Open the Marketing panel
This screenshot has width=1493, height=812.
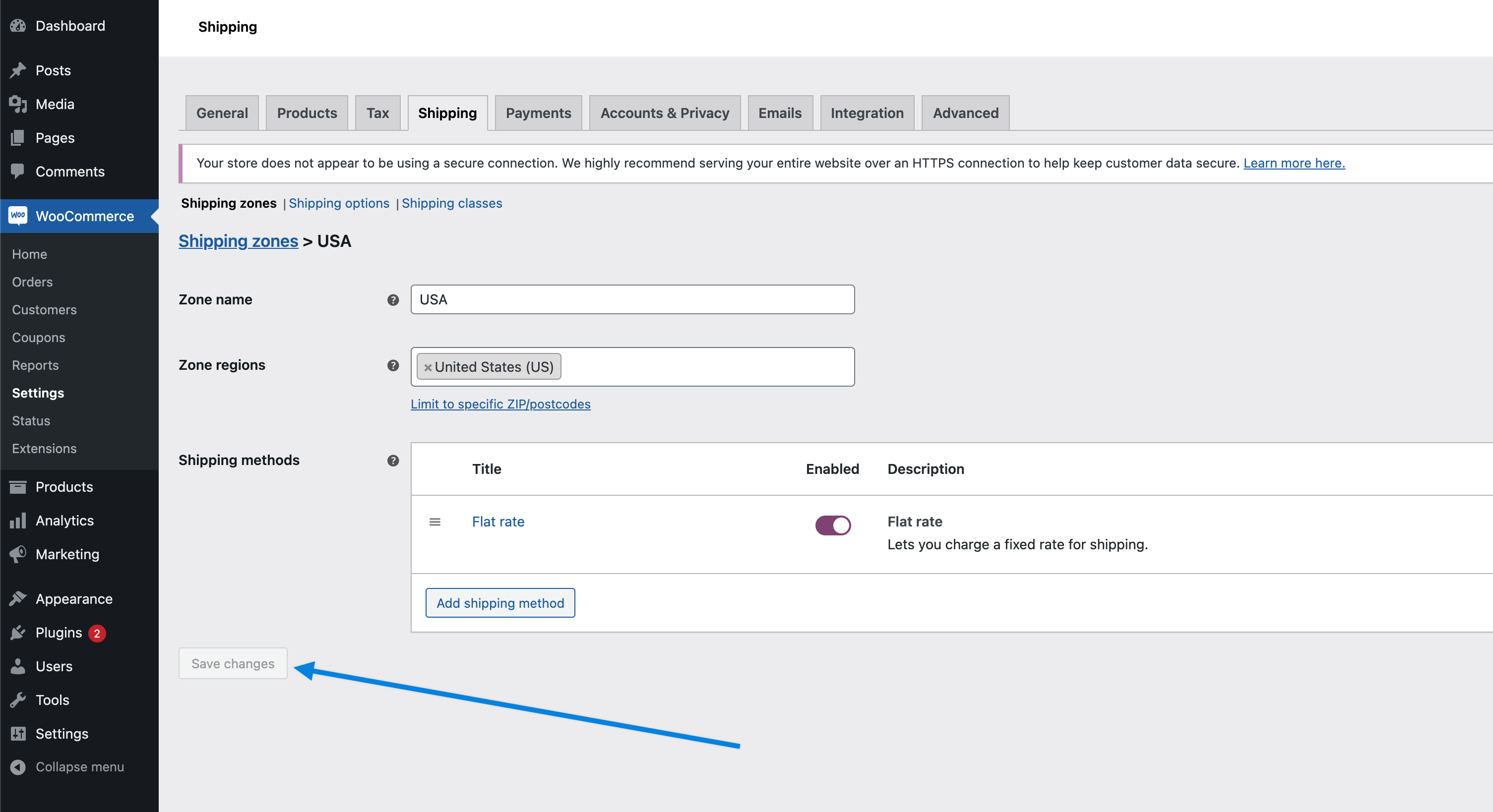pos(68,554)
